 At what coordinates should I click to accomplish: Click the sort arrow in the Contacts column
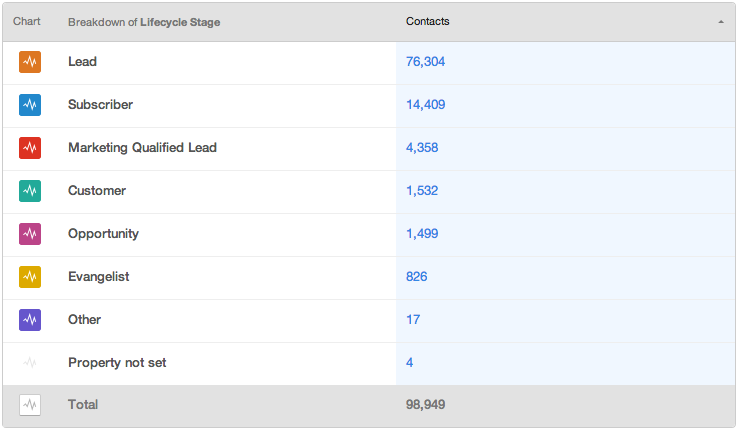point(721,22)
